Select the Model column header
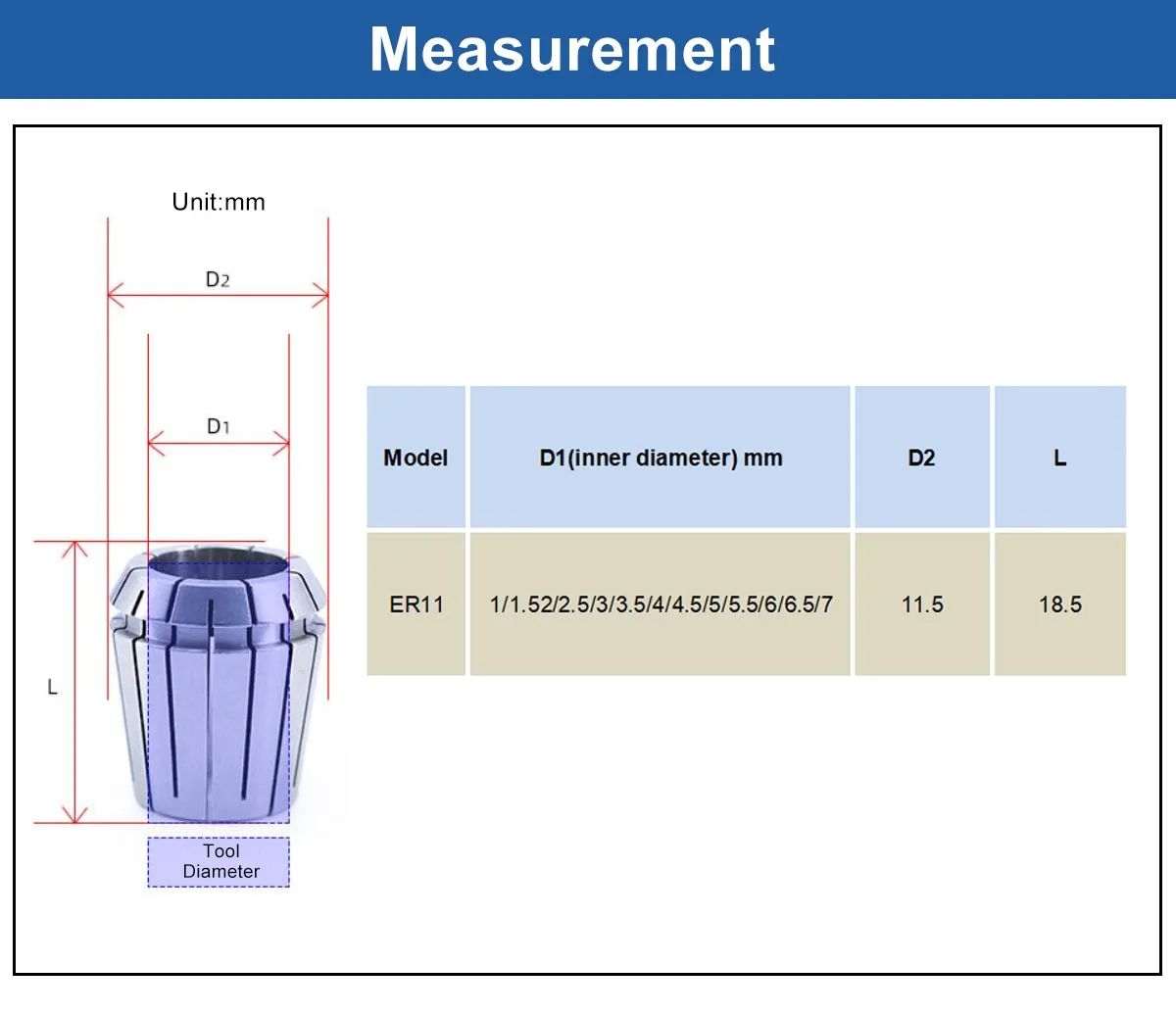 pyautogui.click(x=416, y=458)
